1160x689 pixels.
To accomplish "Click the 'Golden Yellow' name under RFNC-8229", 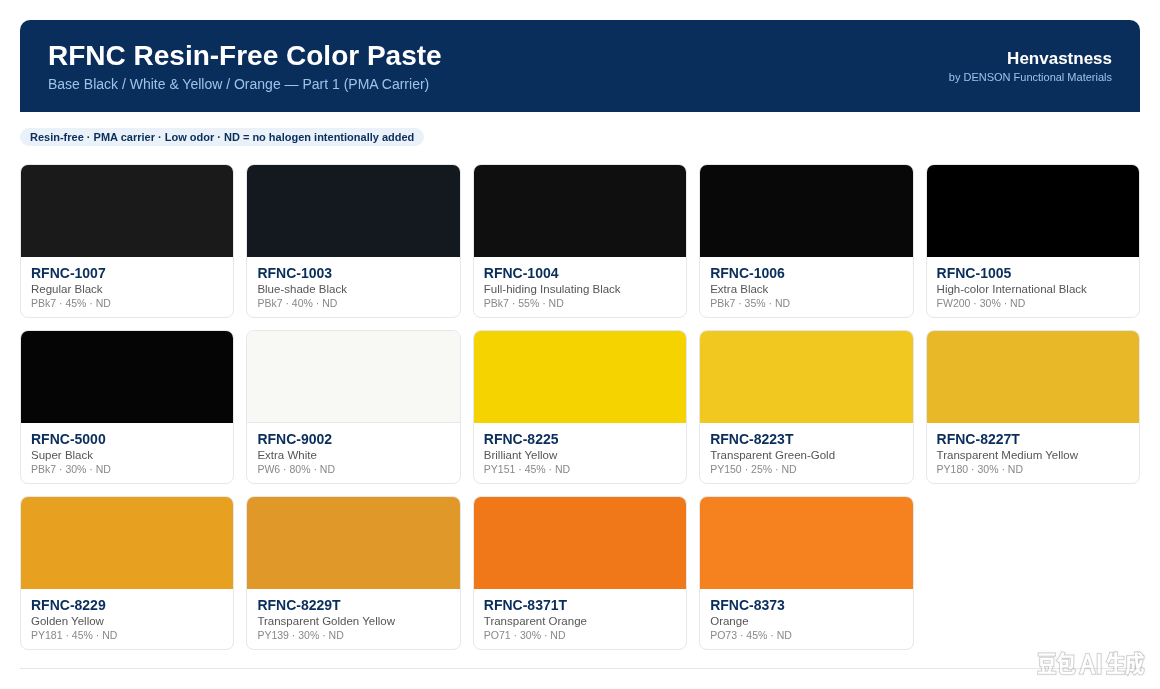I will point(67,621).
